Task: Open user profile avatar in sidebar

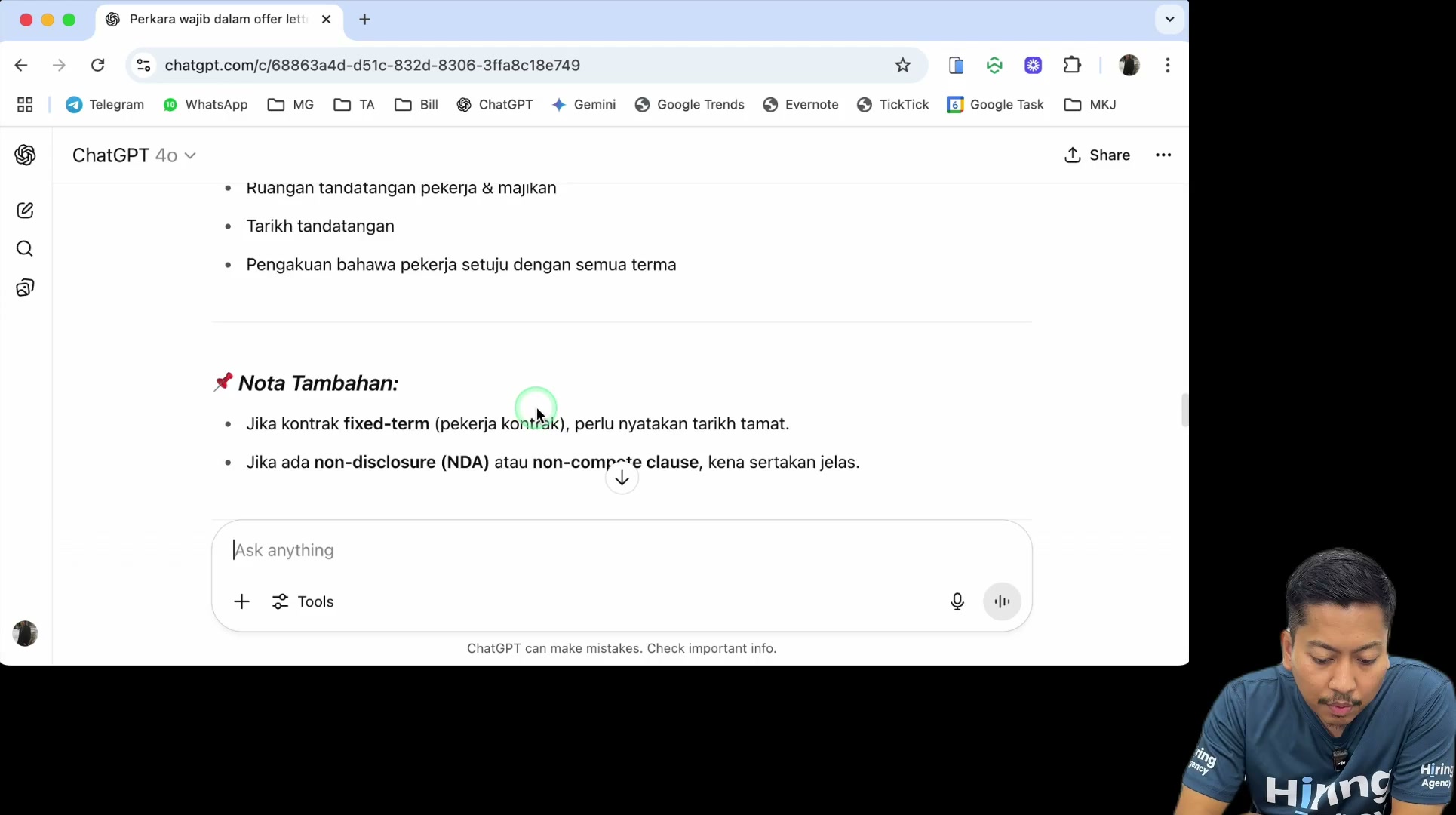Action: 25,633
